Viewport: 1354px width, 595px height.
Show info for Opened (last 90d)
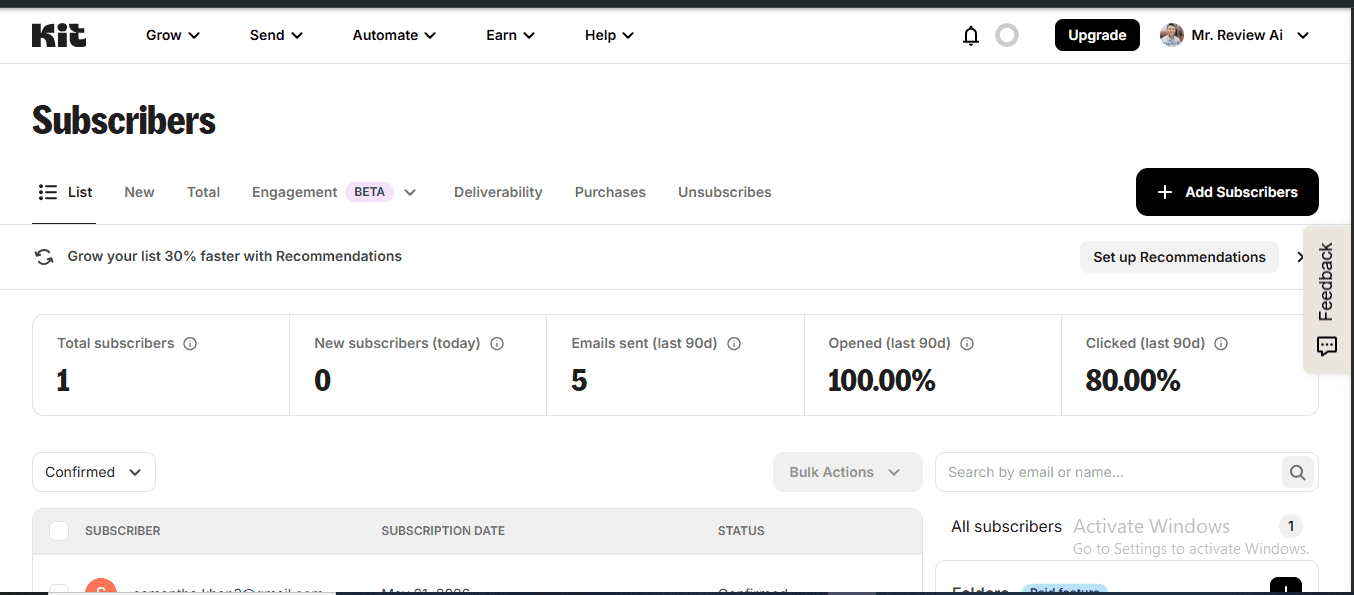coord(967,343)
